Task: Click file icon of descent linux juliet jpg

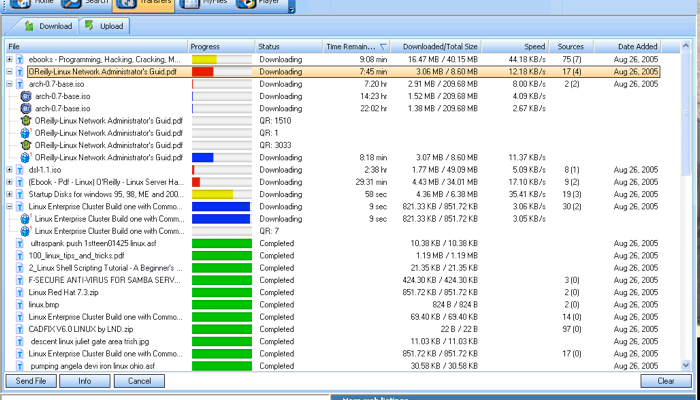Action: point(20,342)
